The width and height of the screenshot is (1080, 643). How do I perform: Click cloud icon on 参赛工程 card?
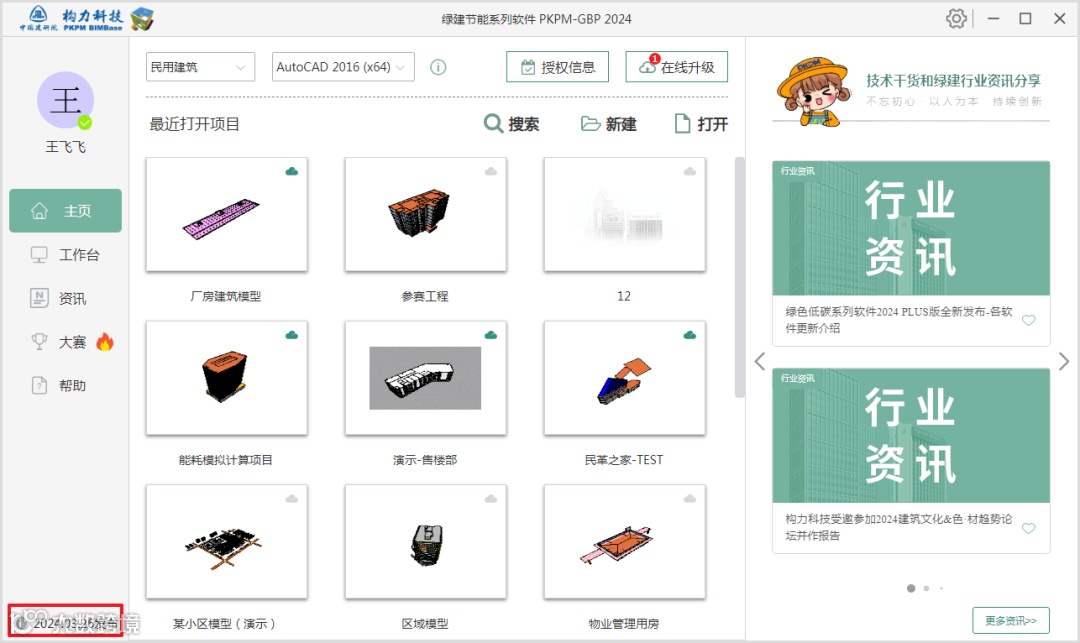click(x=490, y=171)
